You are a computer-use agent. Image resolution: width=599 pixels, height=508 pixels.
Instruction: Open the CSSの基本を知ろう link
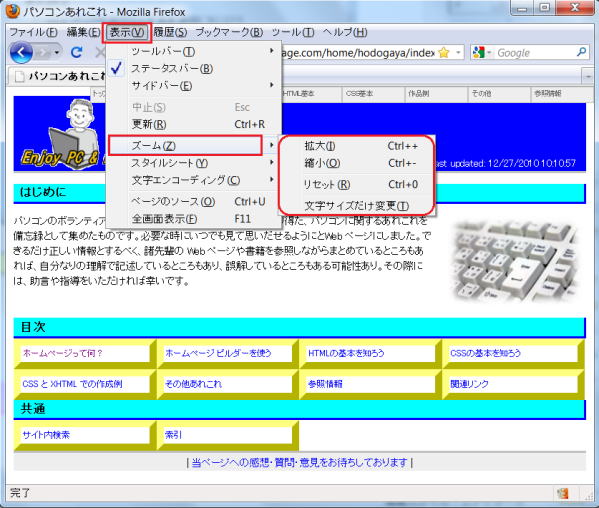[485, 353]
